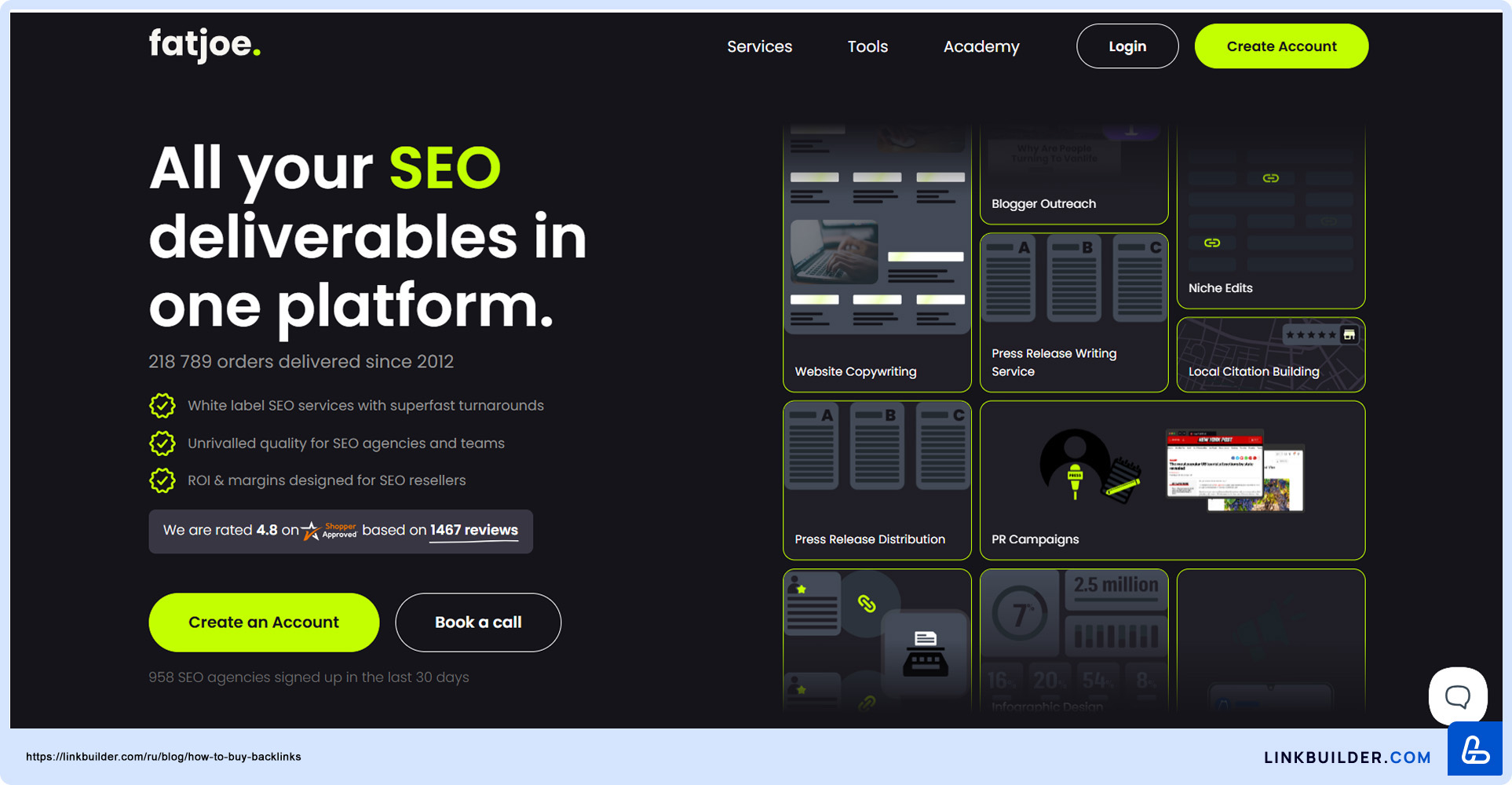Screen dimensions: 1512x785
Task: Click the Book a call button
Action: [x=477, y=623]
